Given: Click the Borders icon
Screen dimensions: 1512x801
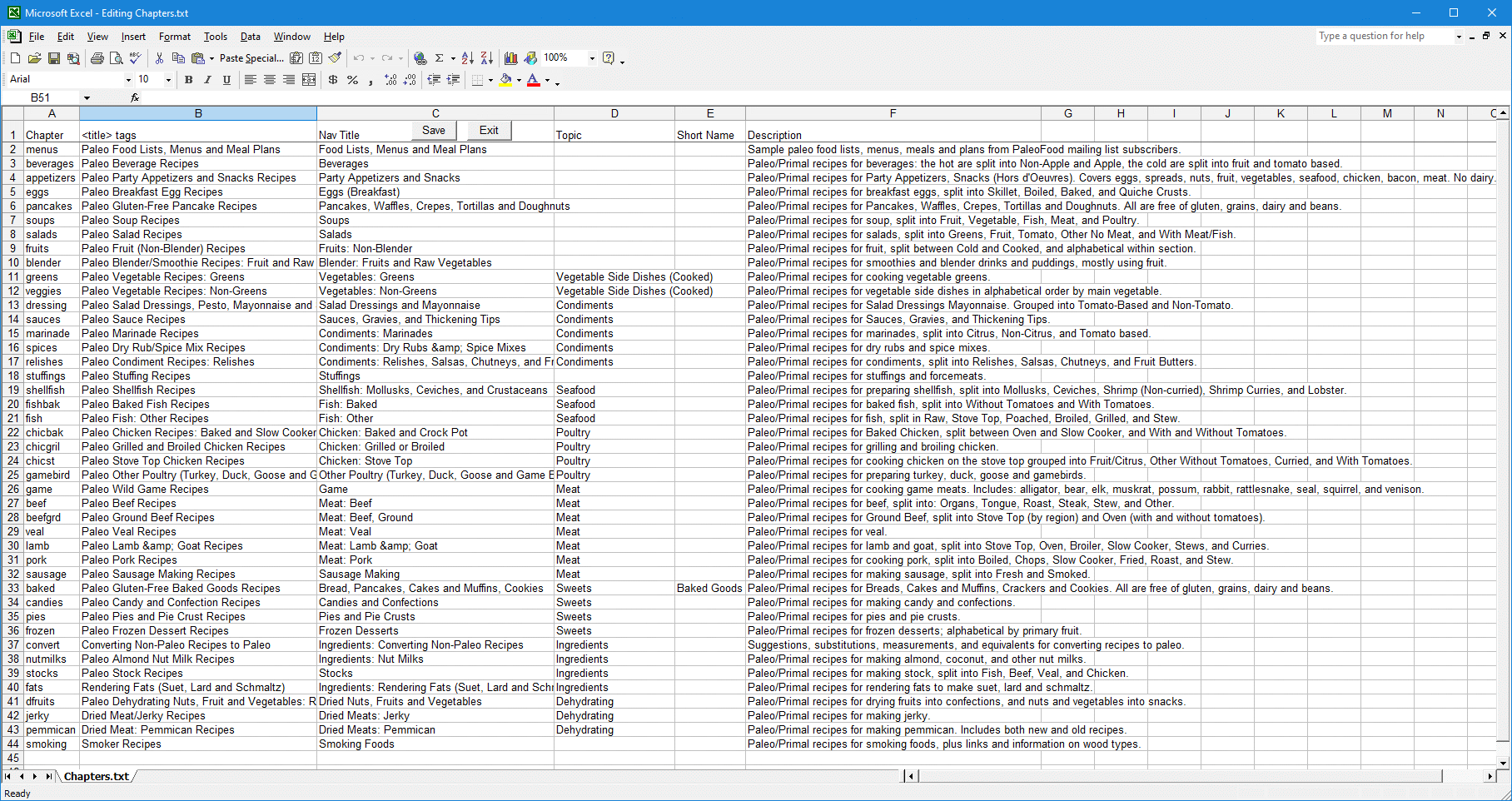Looking at the screenshot, I should (477, 80).
